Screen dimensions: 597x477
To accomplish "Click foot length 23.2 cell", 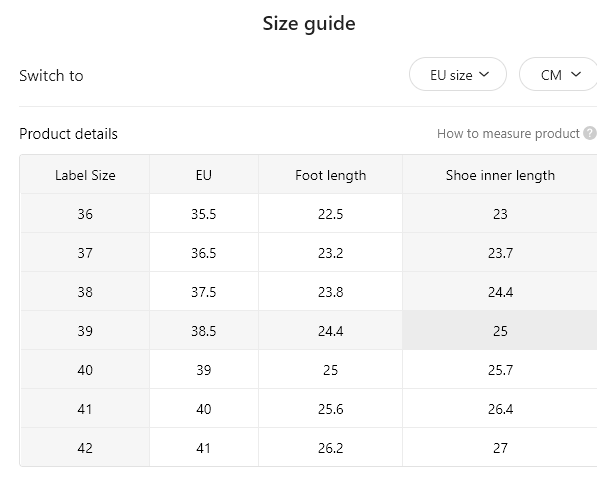I will pyautogui.click(x=330, y=252).
